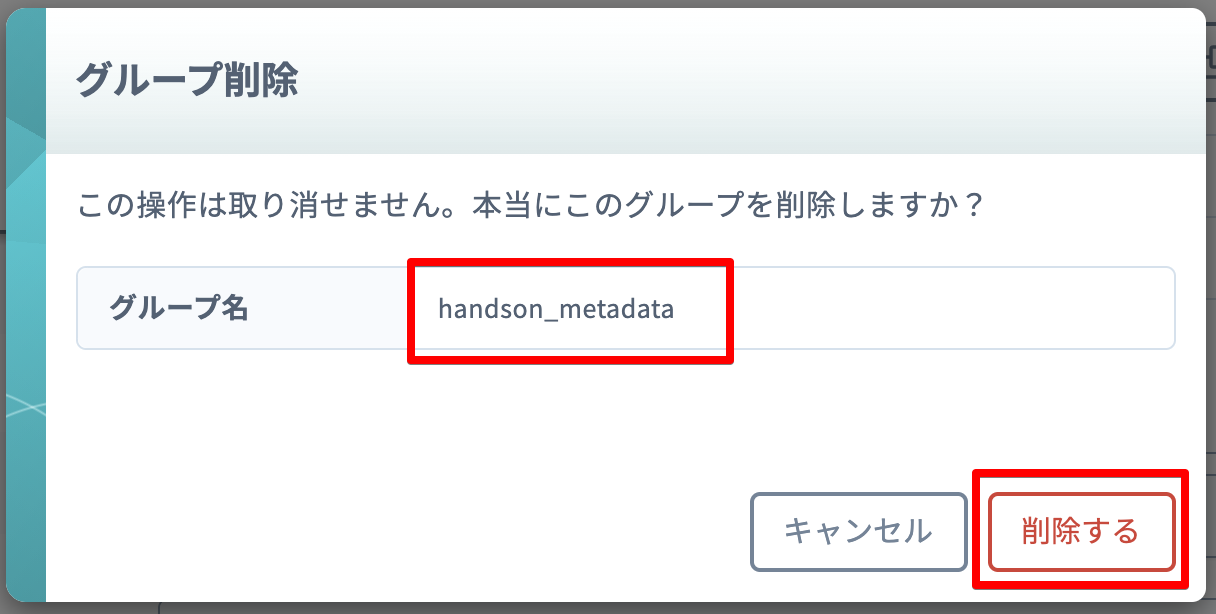The width and height of the screenshot is (1216, 614).
Task: Click blank dialog area left of キャンセル
Action: (x=400, y=531)
